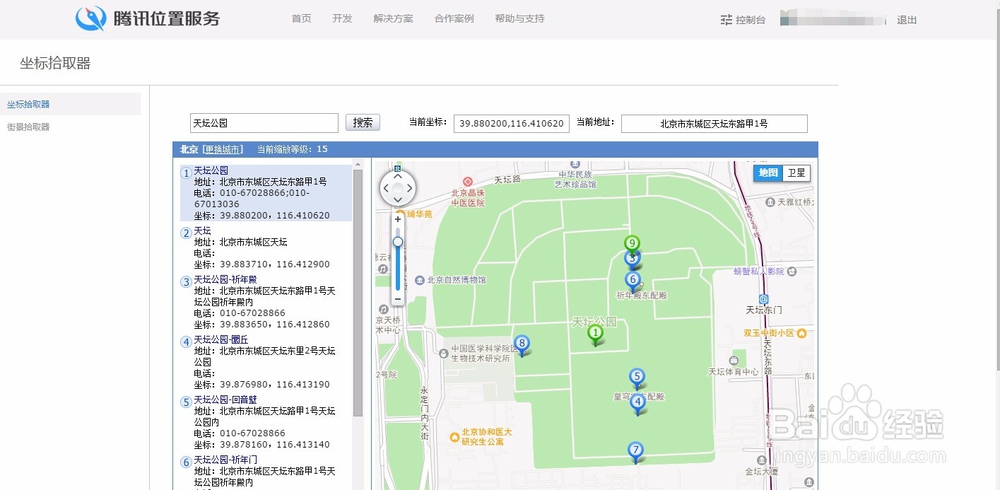The width and height of the screenshot is (1000, 490).
Task: Click the result number 3 badge
Action: 186,281
